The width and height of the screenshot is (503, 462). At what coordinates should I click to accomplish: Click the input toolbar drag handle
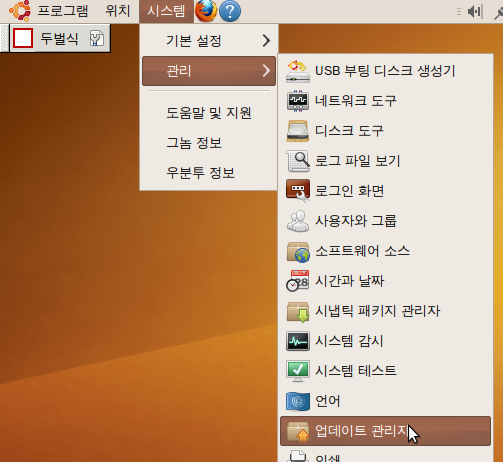4,38
